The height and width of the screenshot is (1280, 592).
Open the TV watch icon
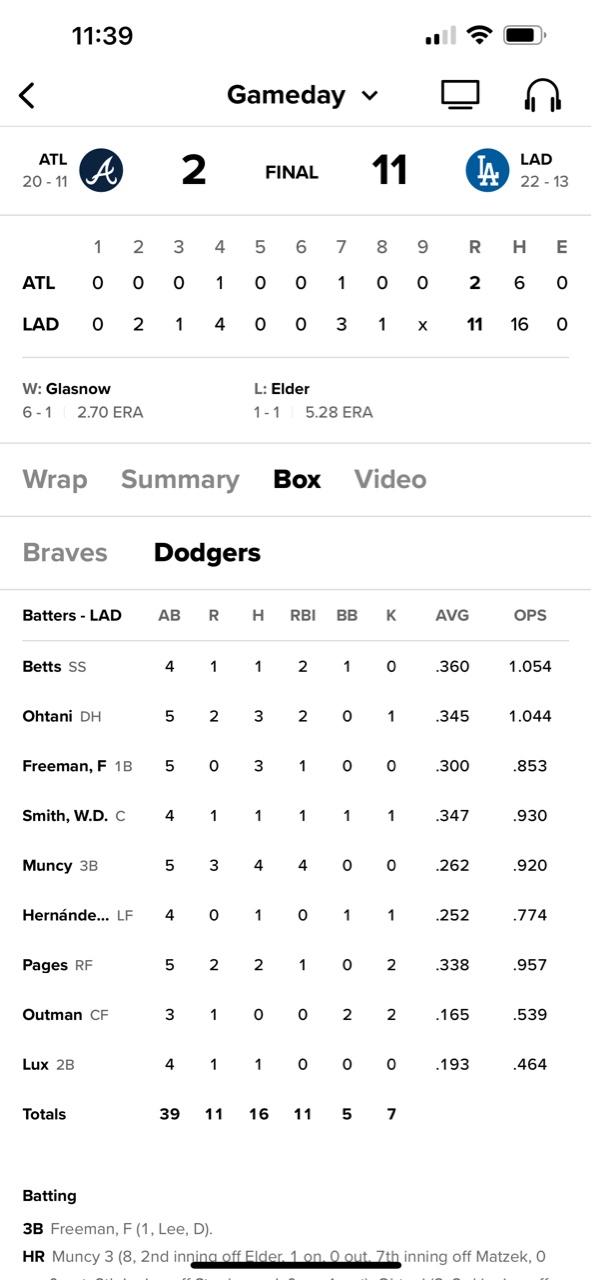point(460,95)
